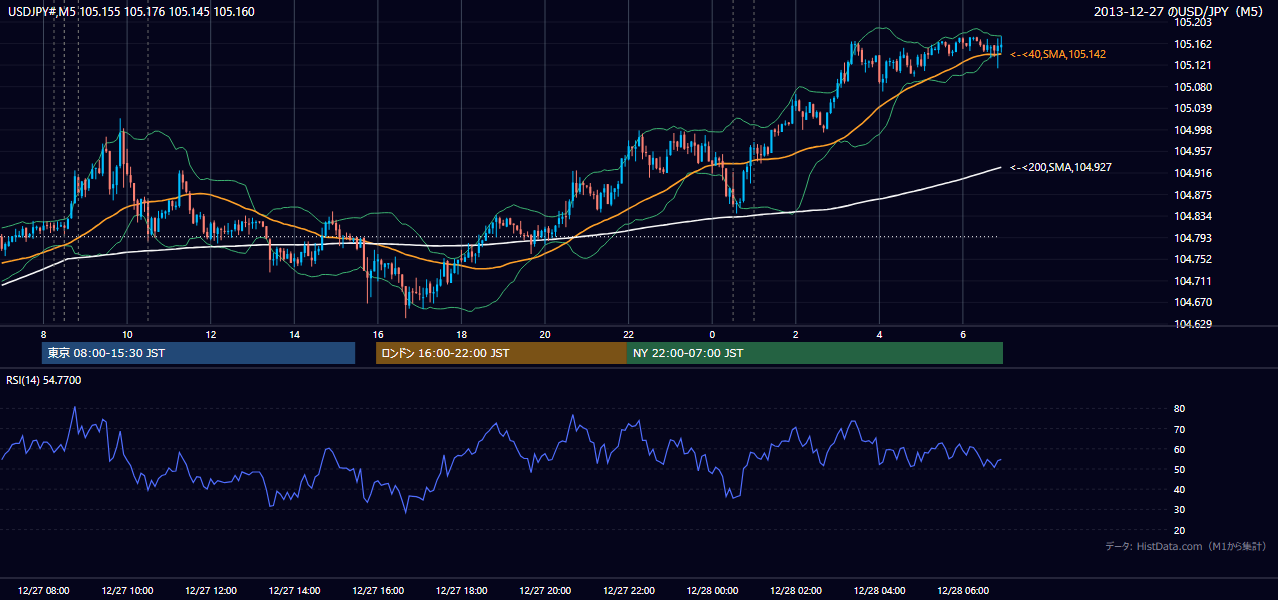Click the 12/28 06:00 bottom time label
This screenshot has height=600, width=1278.
tap(963, 591)
